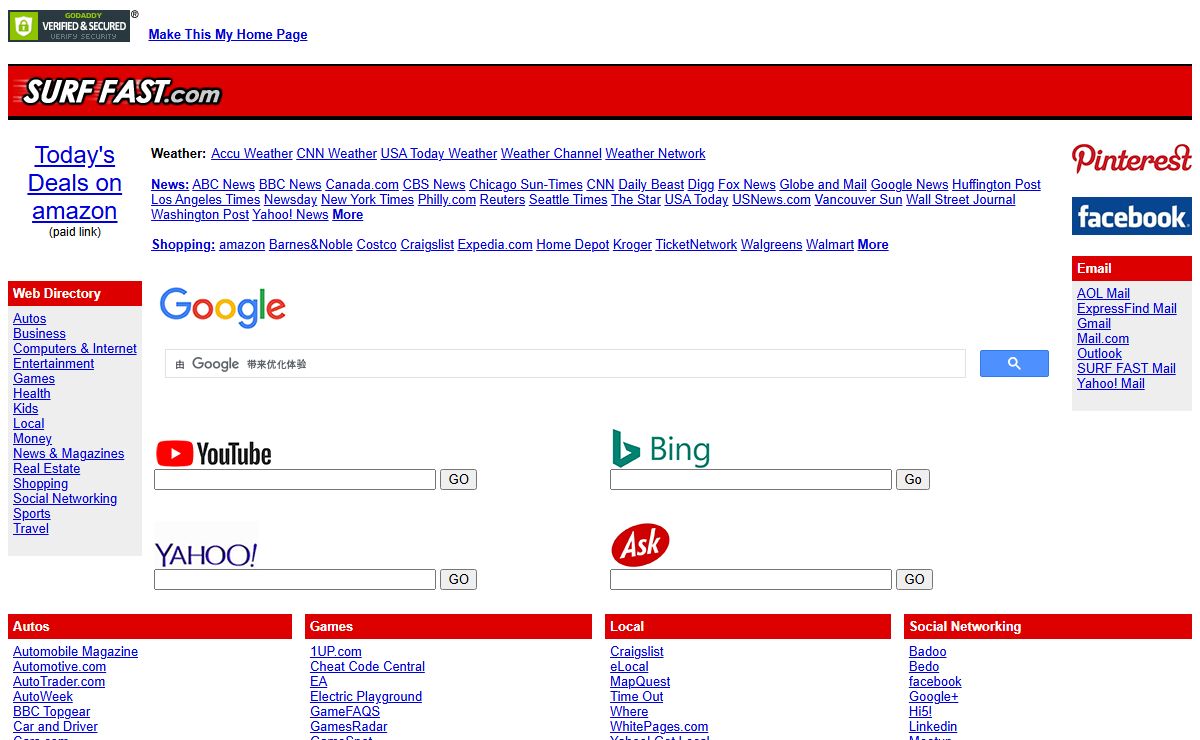Viewport: 1200px width, 740px height.
Task: Click the GoDaddy Verified & Secured badge
Action: [x=69, y=26]
